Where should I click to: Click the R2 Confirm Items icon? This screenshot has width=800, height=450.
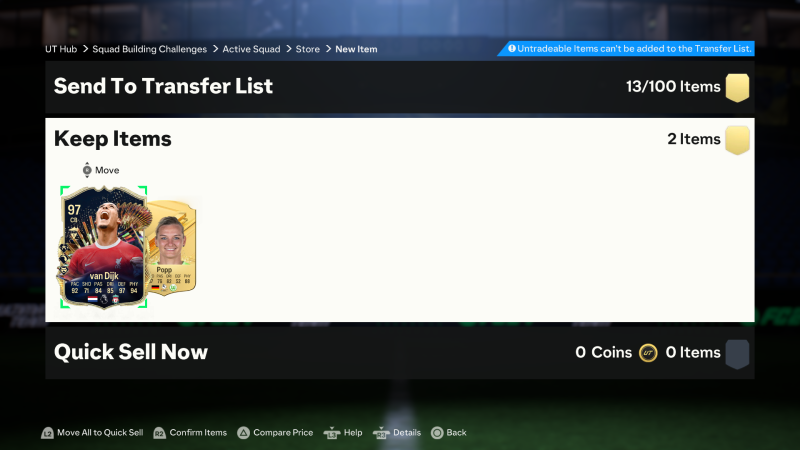point(160,433)
